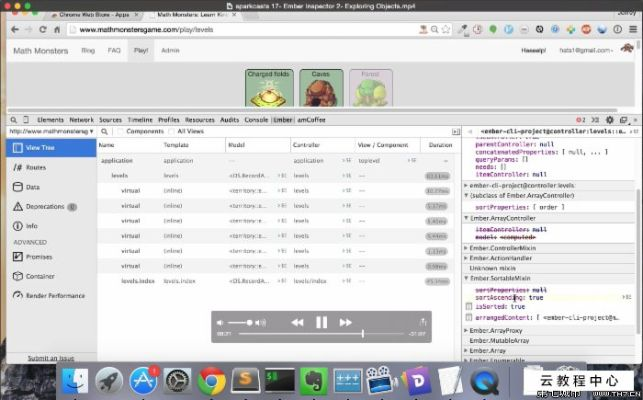Collapse Ember.ArrayController section
Screen dimensions: 643x400
click(x=549, y=218)
